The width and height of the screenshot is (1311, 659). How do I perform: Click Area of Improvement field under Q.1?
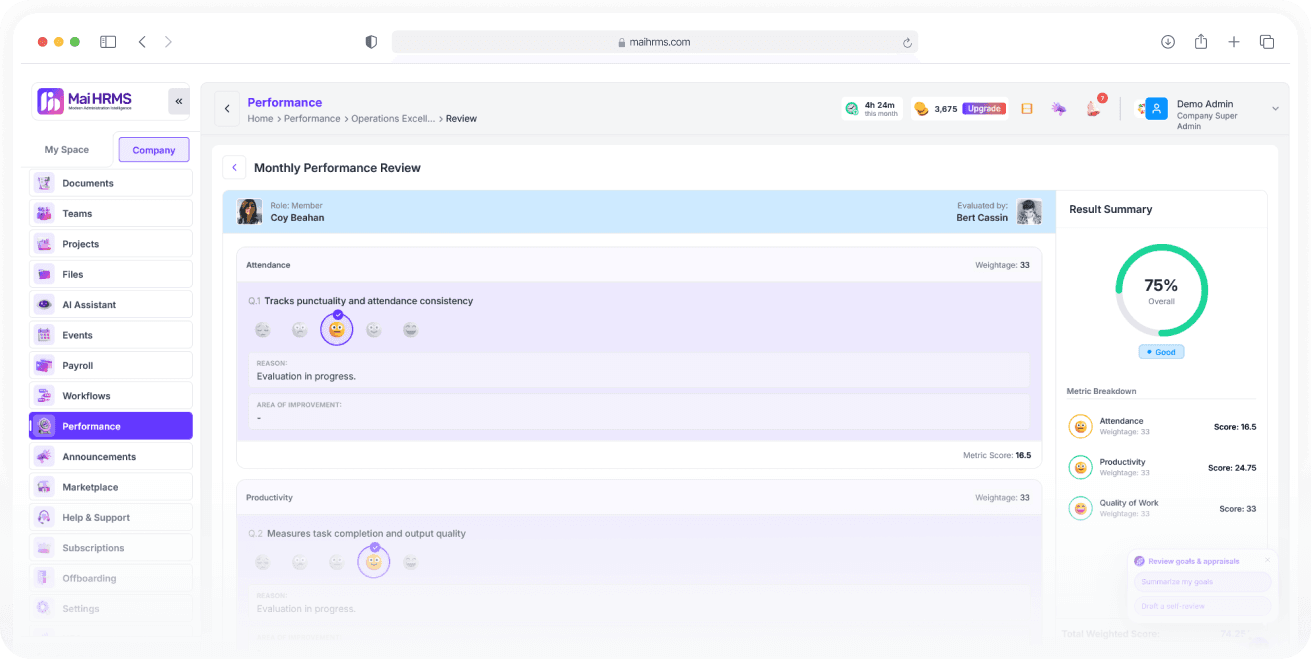pos(638,411)
